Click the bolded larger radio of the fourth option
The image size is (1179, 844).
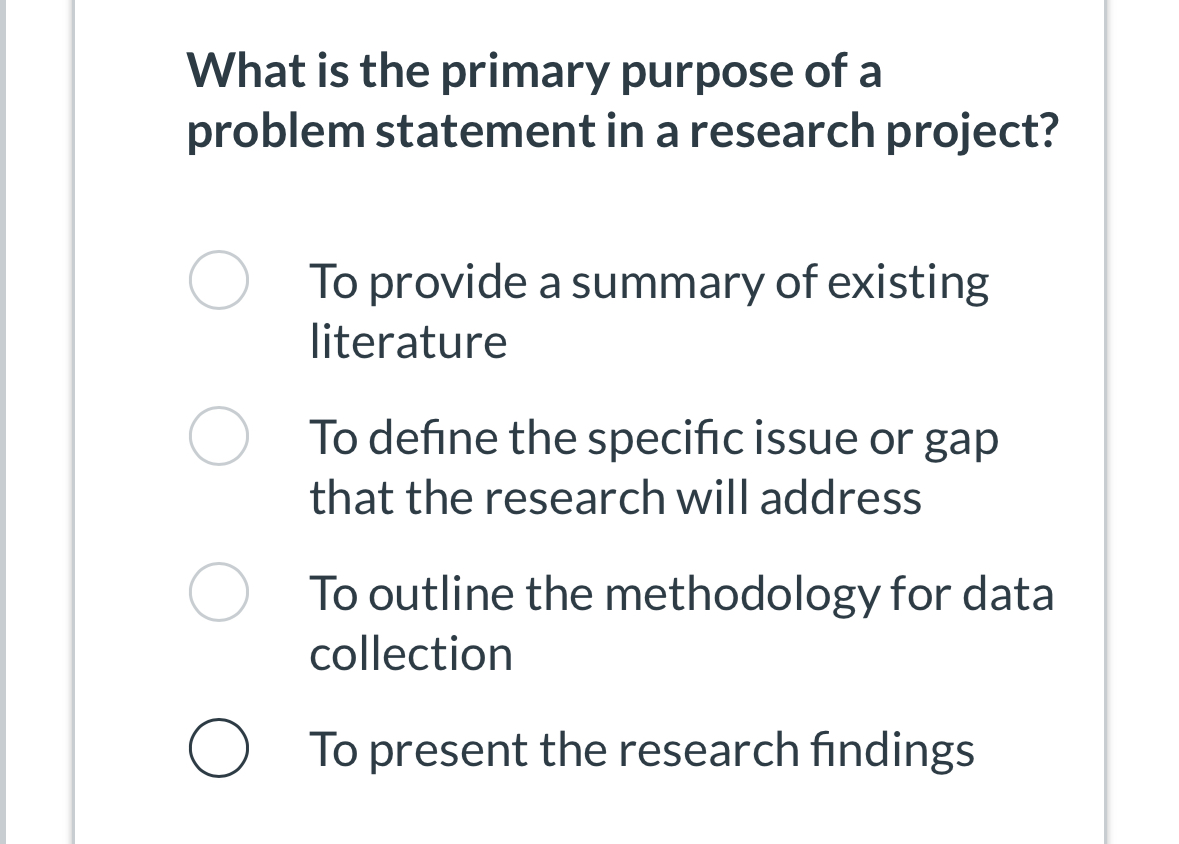[218, 747]
